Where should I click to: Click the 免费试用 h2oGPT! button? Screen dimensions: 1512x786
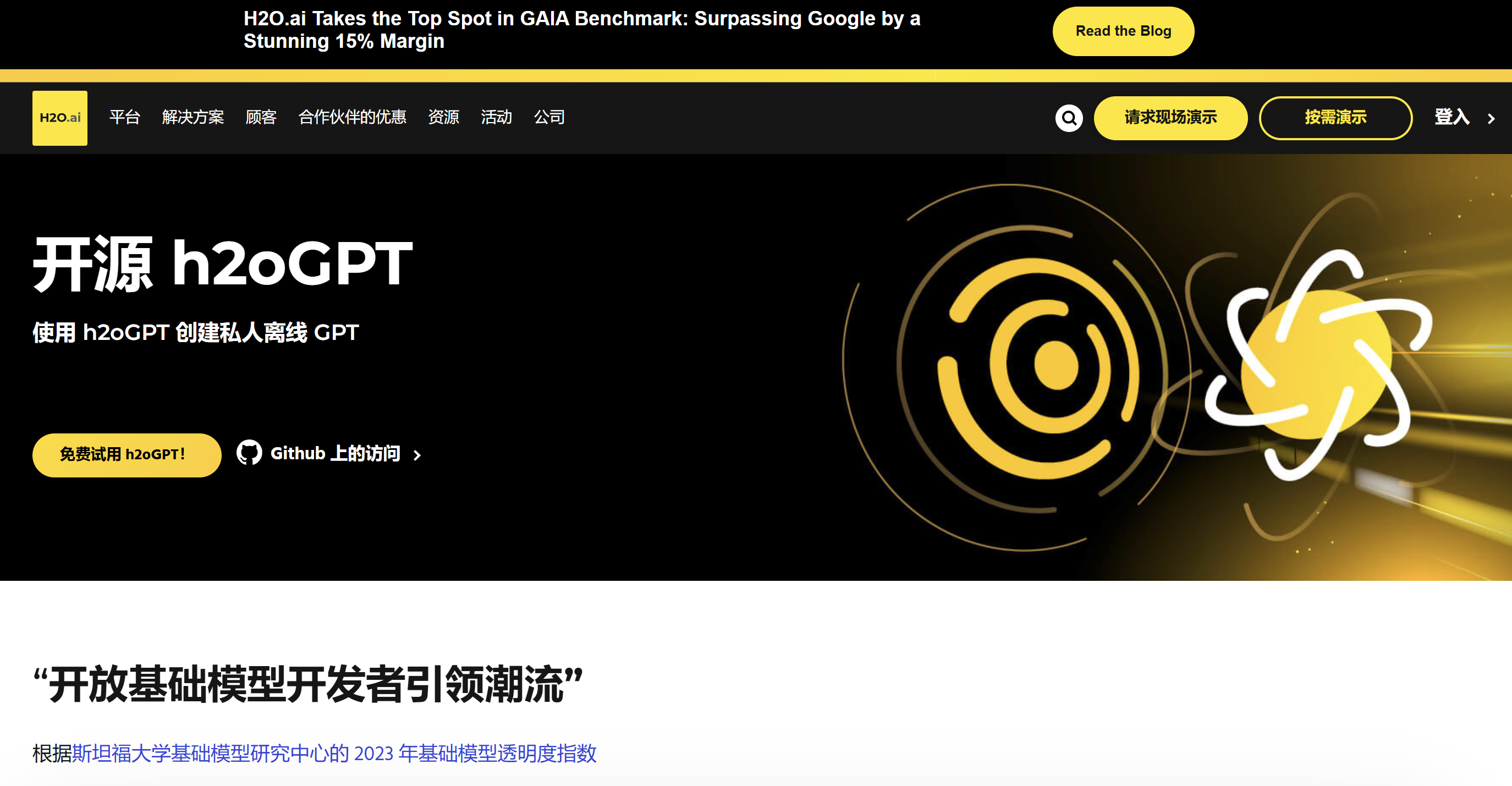[x=126, y=455]
